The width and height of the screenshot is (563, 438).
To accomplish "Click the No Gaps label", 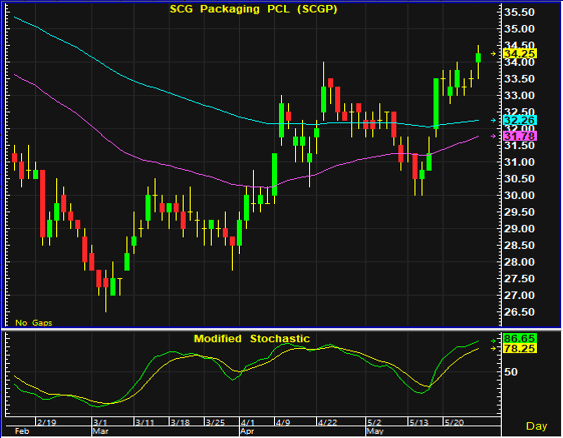I will point(34,323).
